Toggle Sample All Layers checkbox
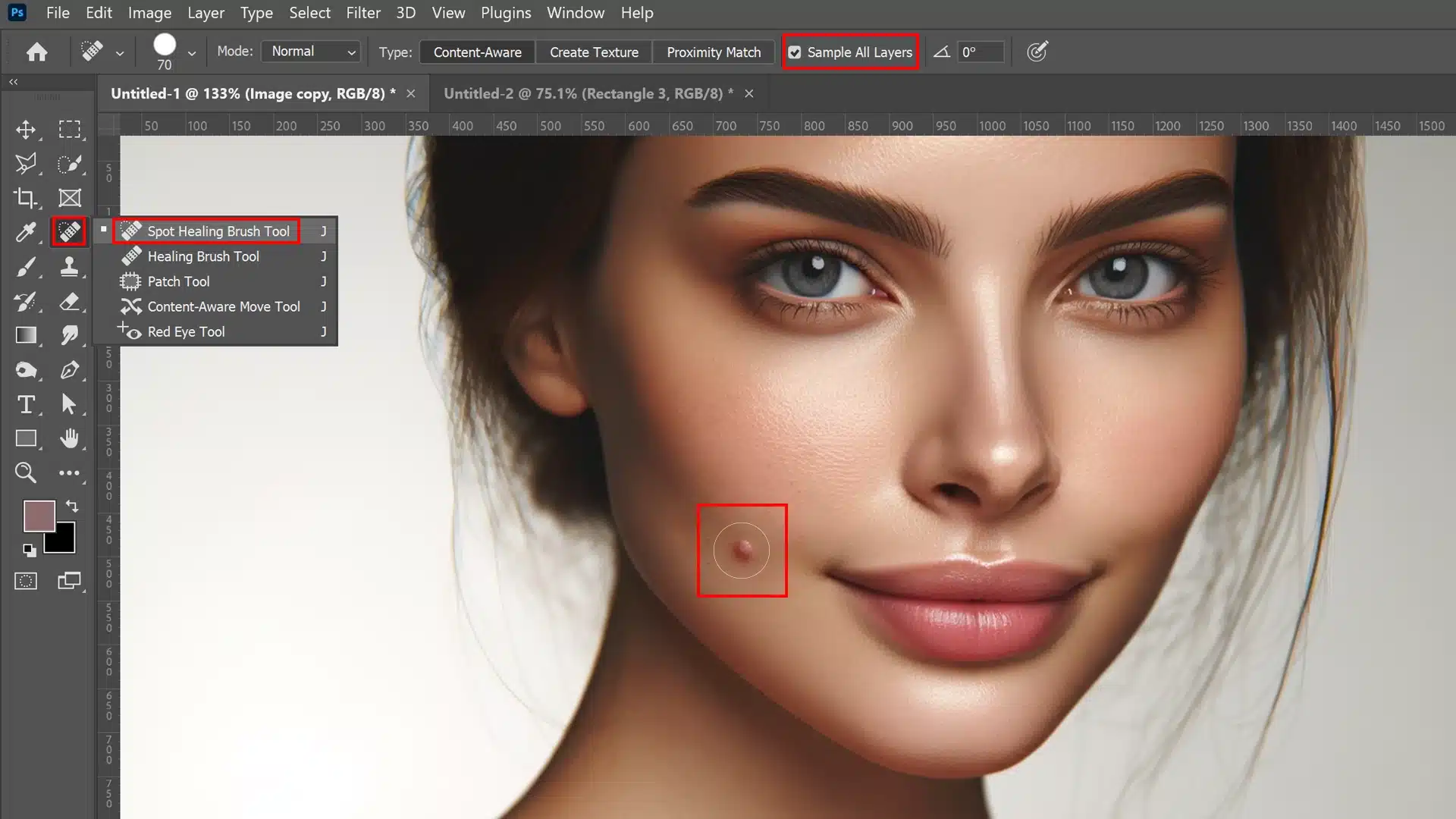This screenshot has width=1456, height=819. point(795,52)
